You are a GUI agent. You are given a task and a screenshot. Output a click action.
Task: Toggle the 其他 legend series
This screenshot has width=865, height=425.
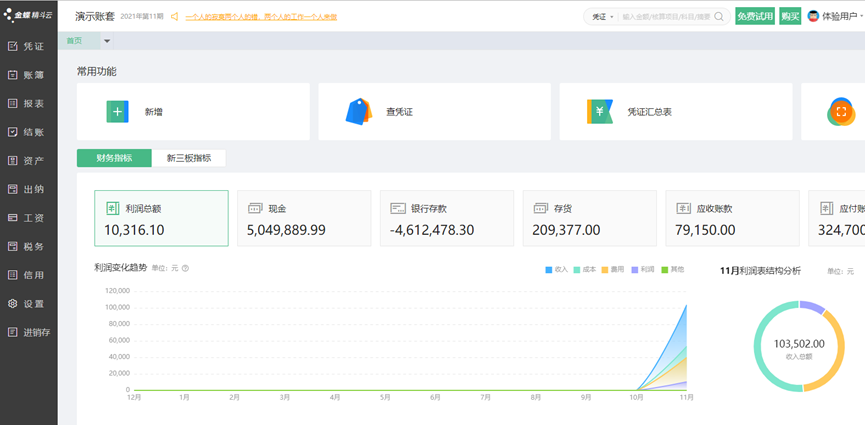pyautogui.click(x=672, y=269)
